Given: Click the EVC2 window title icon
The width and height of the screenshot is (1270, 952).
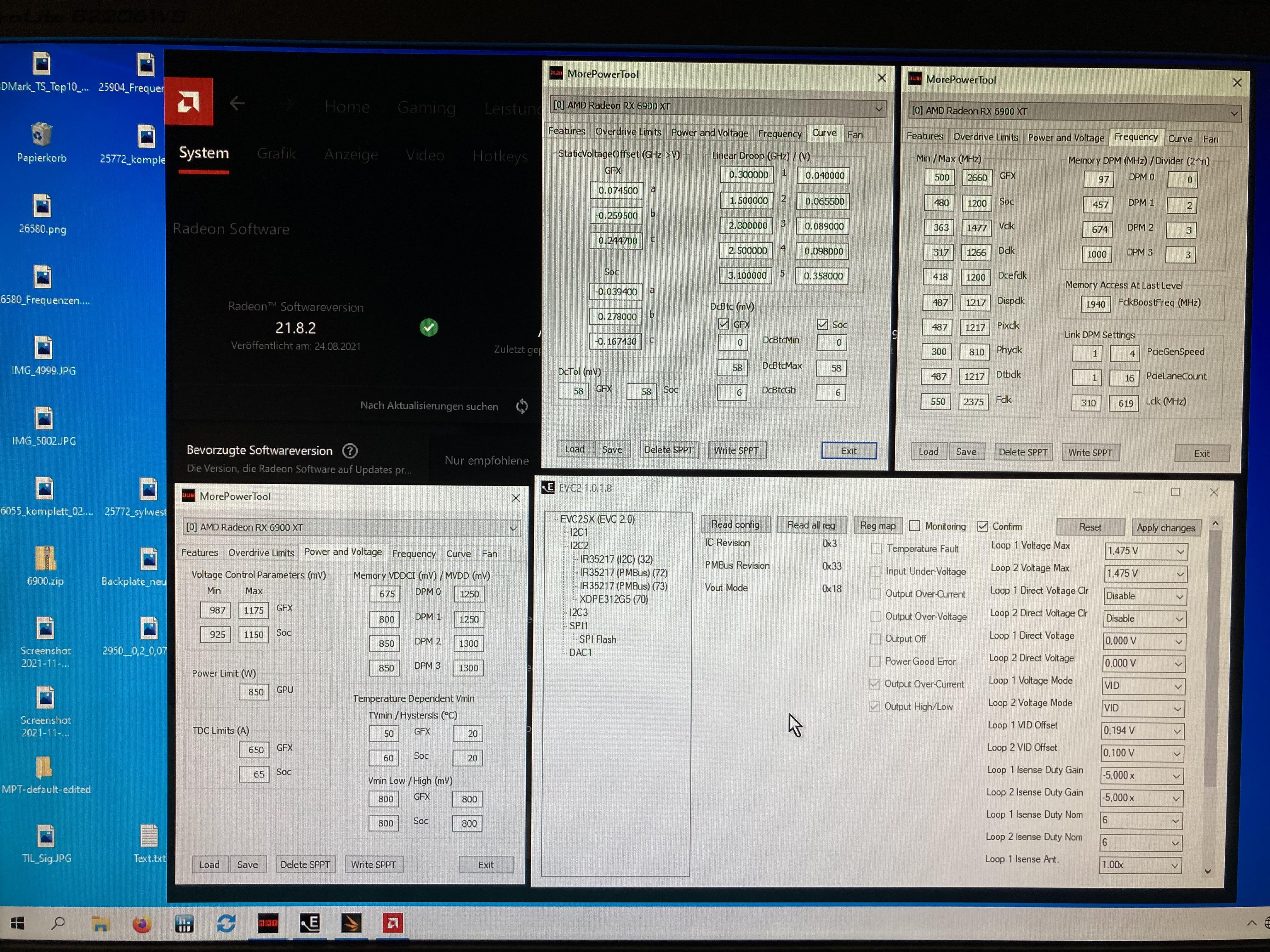Looking at the screenshot, I should [548, 488].
